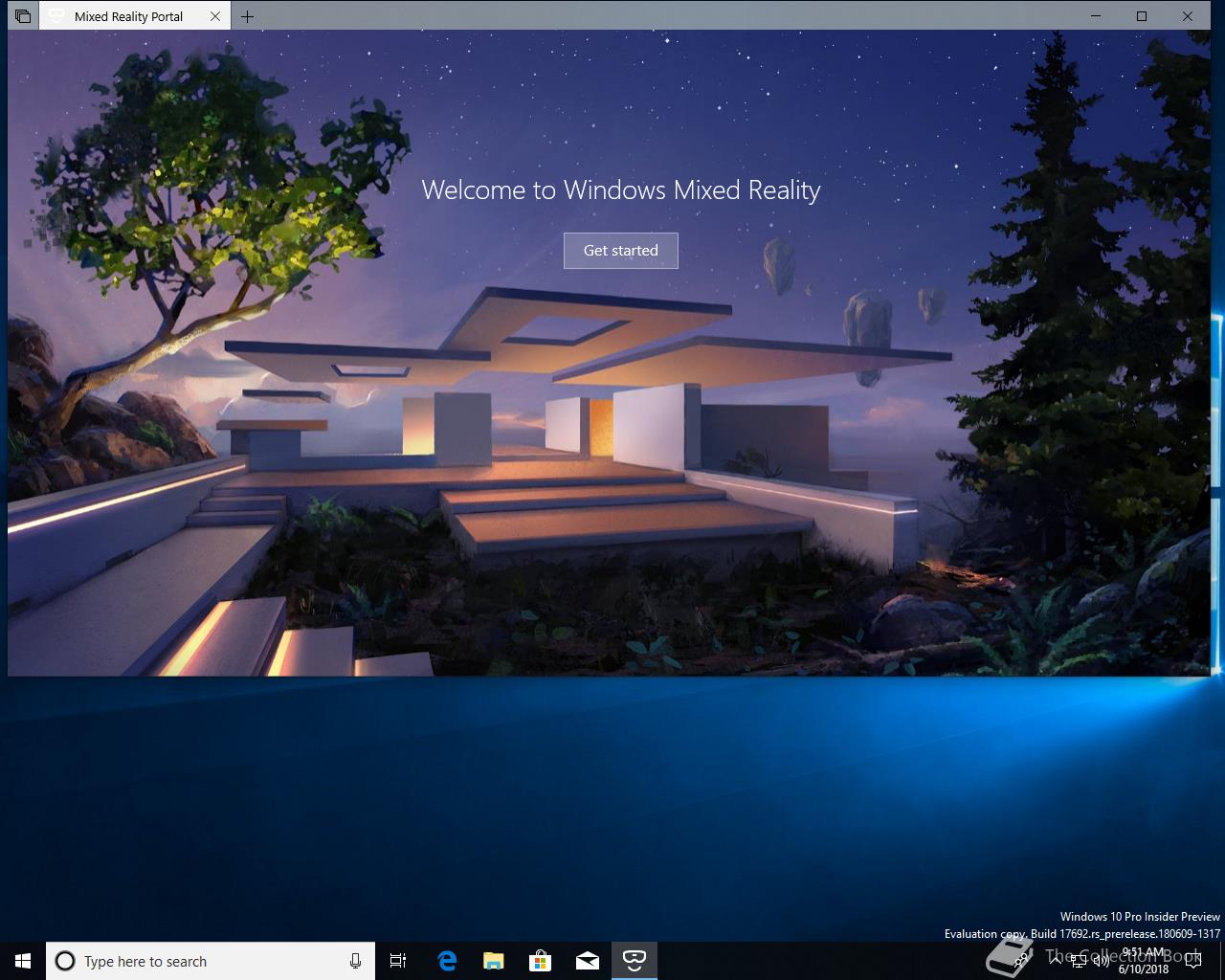Focus the Type here to search box

[x=210, y=961]
